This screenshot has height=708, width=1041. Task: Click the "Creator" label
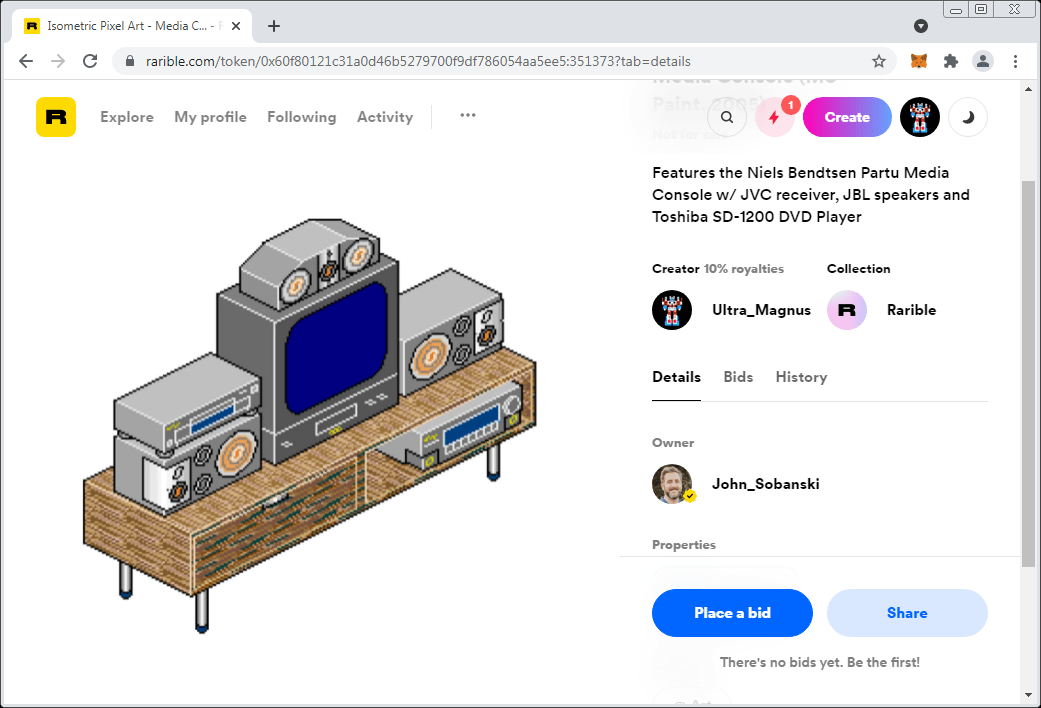pyautogui.click(x=676, y=269)
